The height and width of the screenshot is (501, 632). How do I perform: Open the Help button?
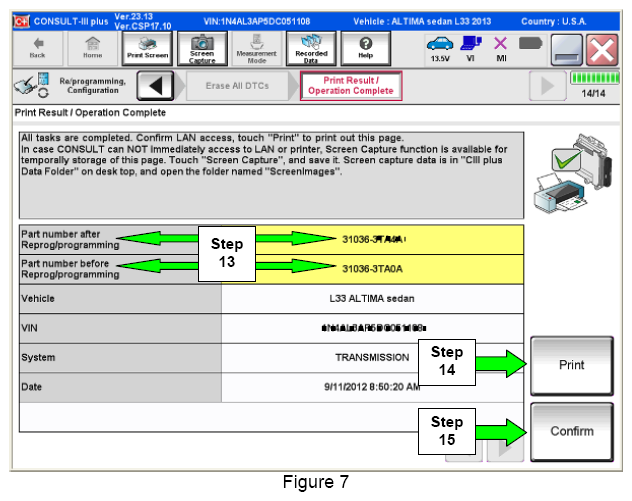366,48
